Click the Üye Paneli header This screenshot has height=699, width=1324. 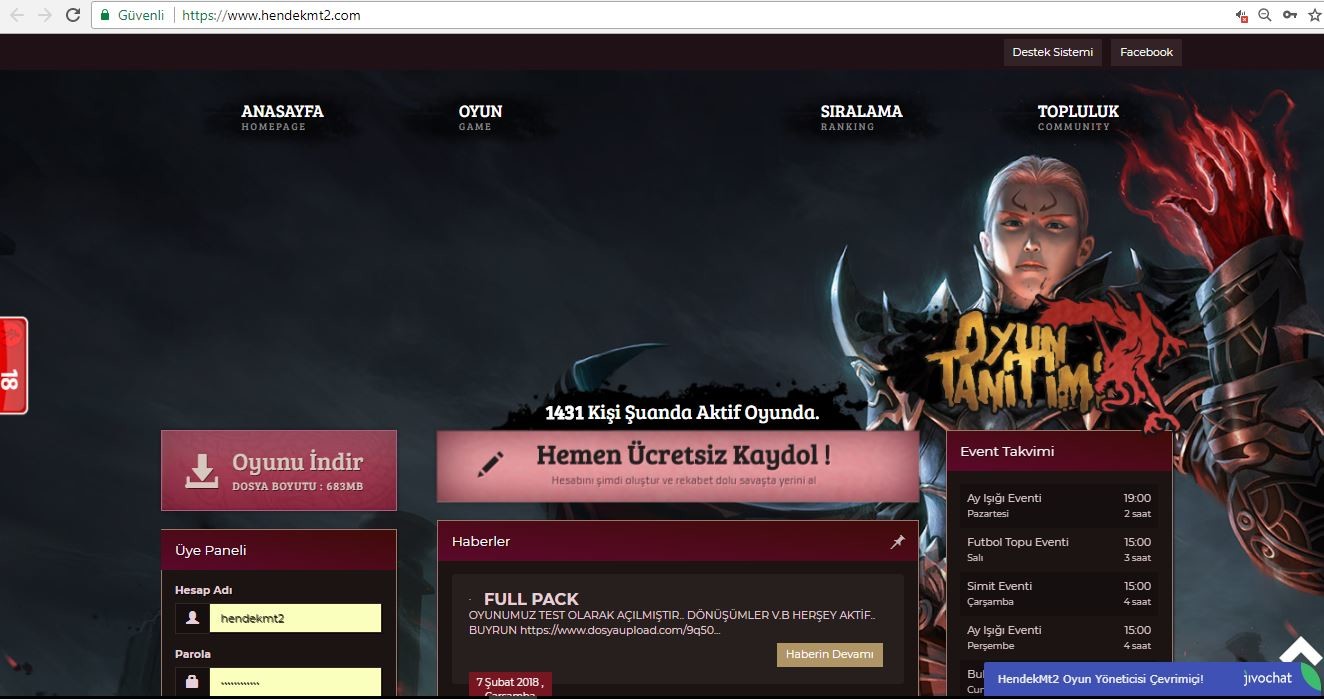point(279,550)
